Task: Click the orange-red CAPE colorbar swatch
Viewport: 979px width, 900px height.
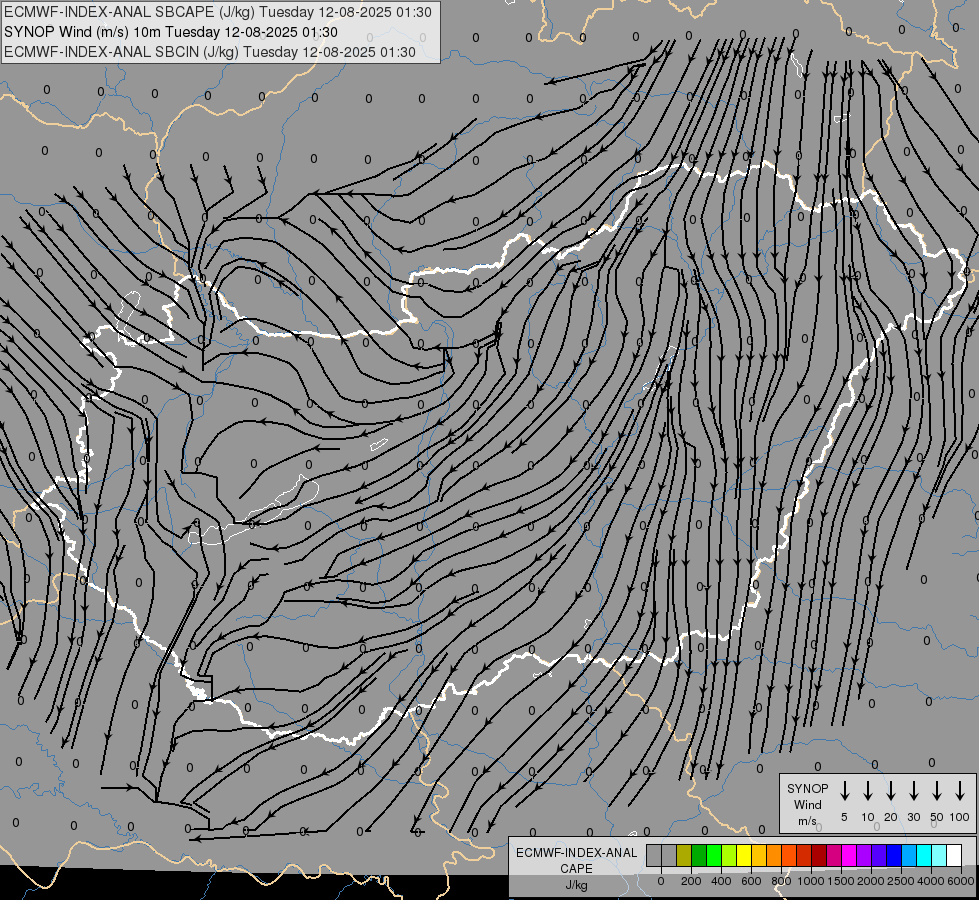Action: click(789, 855)
